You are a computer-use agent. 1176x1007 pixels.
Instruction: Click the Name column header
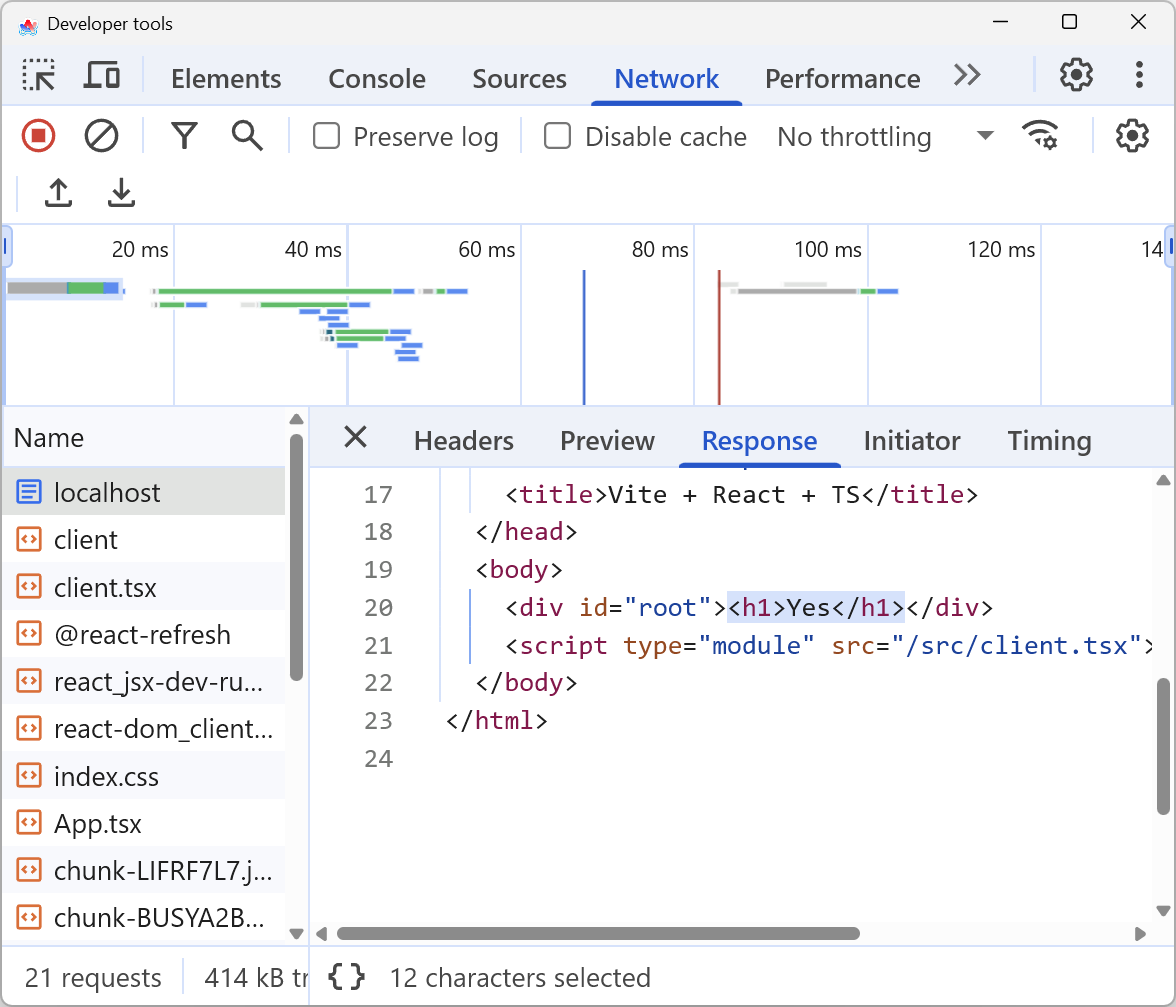click(145, 438)
